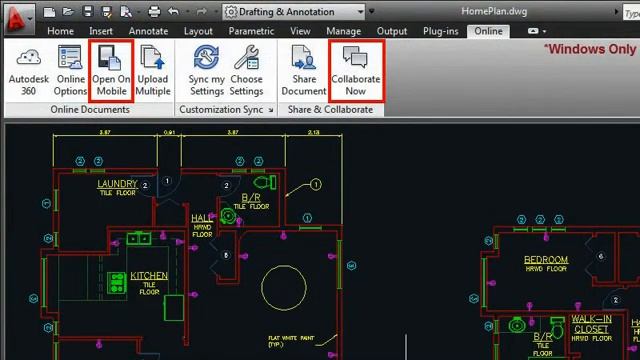Click the Customization Sync panel title
Image resolution: width=640 pixels, height=360 pixels.
(x=221, y=109)
